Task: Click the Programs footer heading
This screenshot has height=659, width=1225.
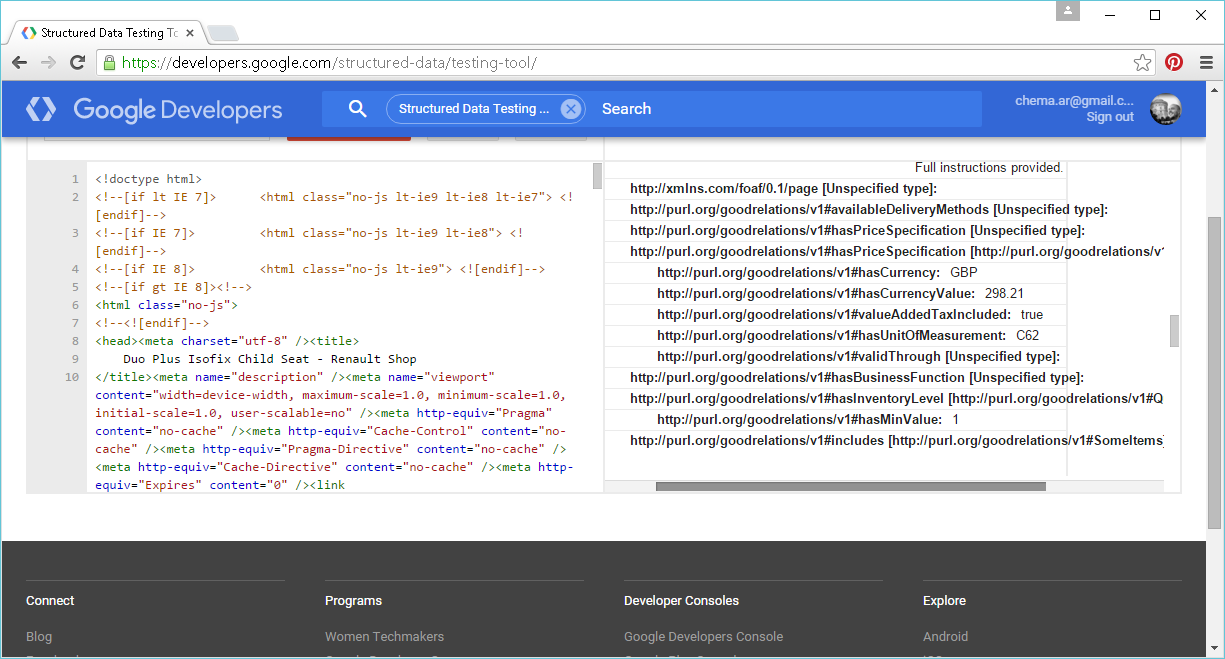Action: (x=353, y=600)
